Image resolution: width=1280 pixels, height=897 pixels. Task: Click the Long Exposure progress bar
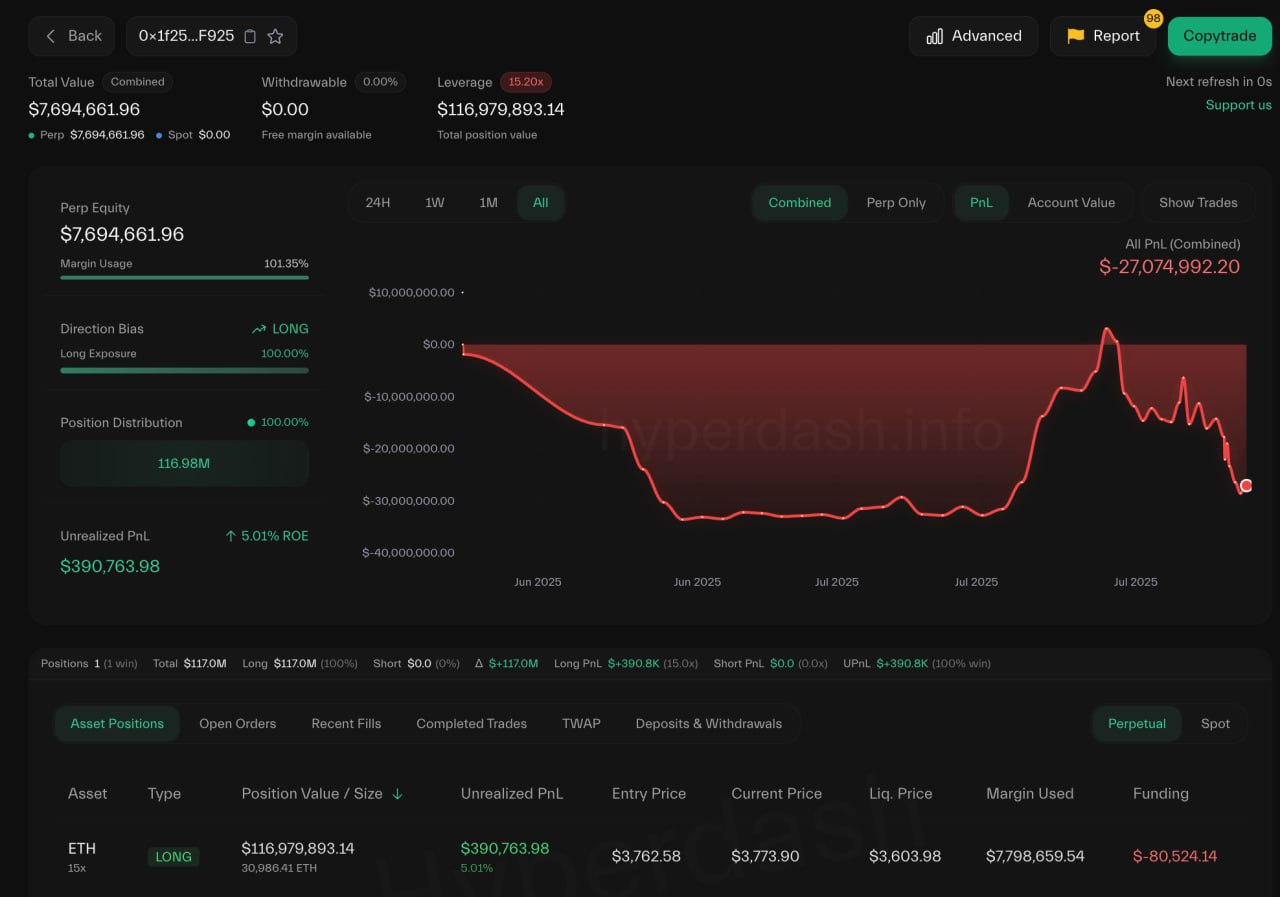point(184,370)
